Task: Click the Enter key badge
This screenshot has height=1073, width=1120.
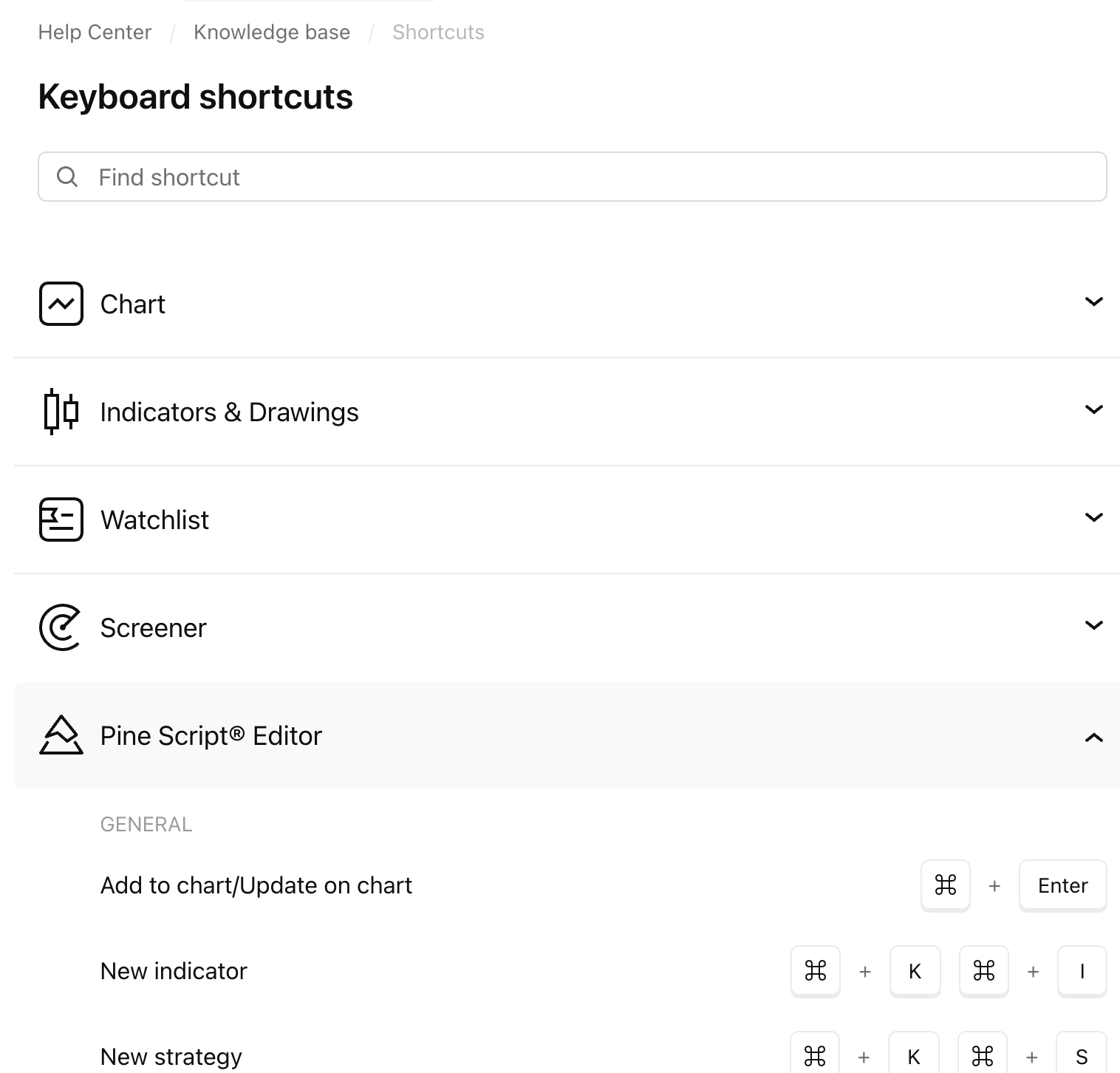Action: click(1062, 885)
